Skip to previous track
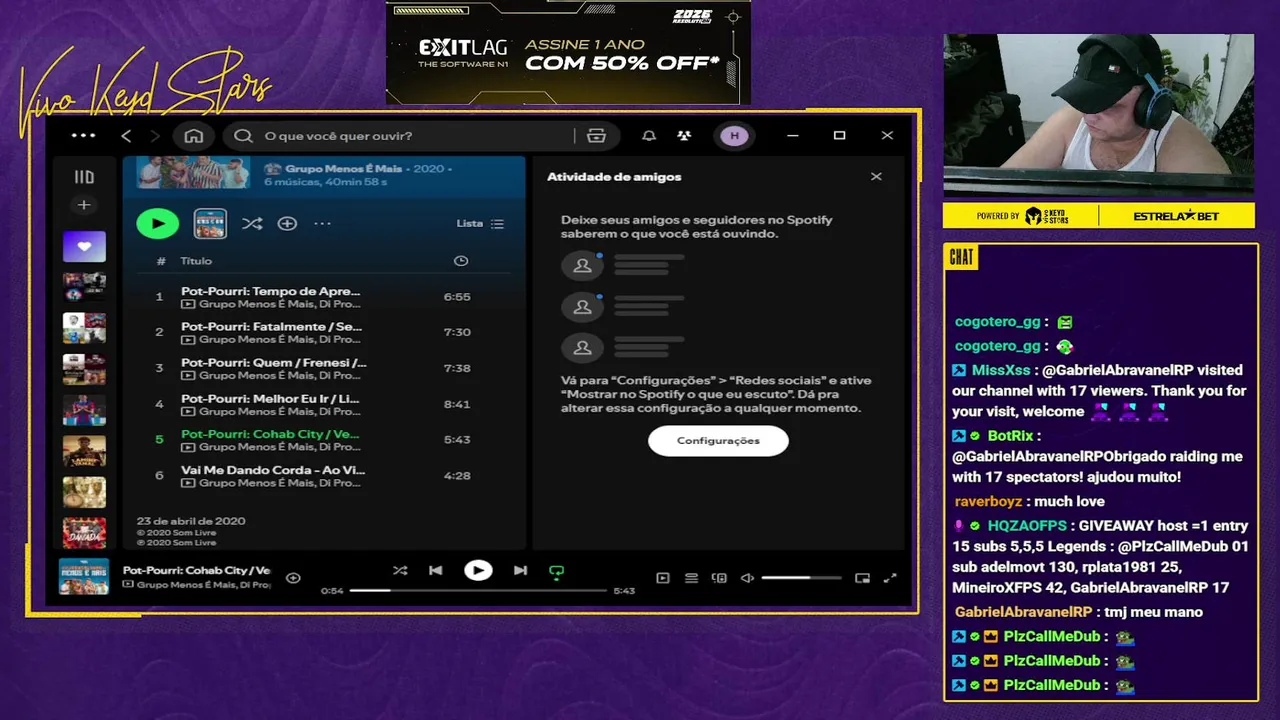 tap(436, 571)
